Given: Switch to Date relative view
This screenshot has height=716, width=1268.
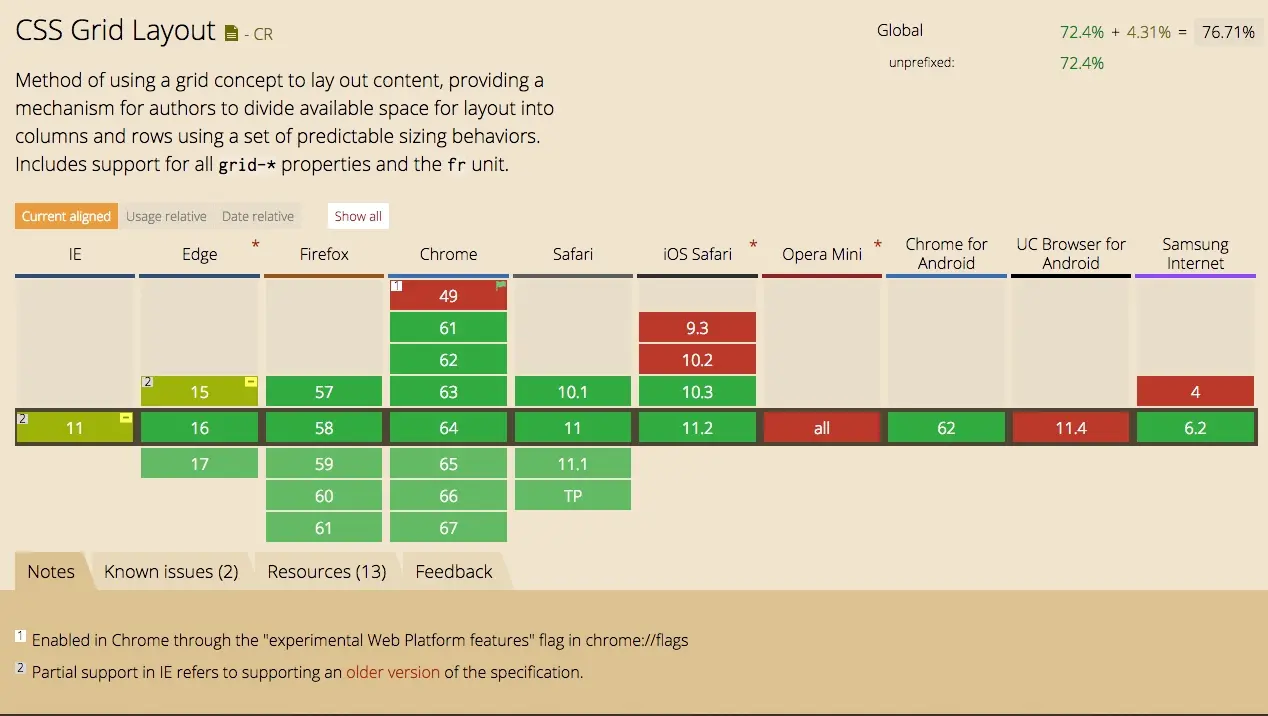Looking at the screenshot, I should tap(258, 216).
